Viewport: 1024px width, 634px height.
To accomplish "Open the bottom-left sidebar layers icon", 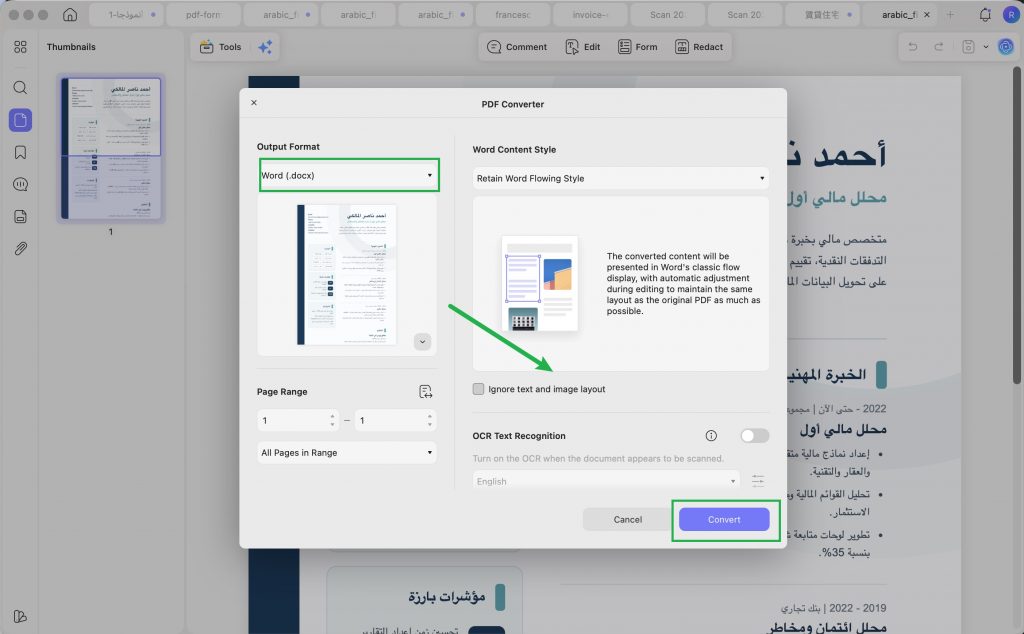I will [20, 616].
